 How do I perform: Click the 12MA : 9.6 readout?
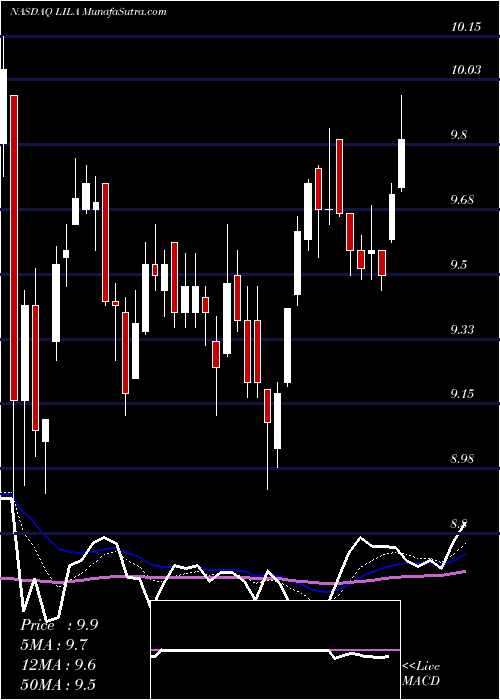click(x=58, y=665)
